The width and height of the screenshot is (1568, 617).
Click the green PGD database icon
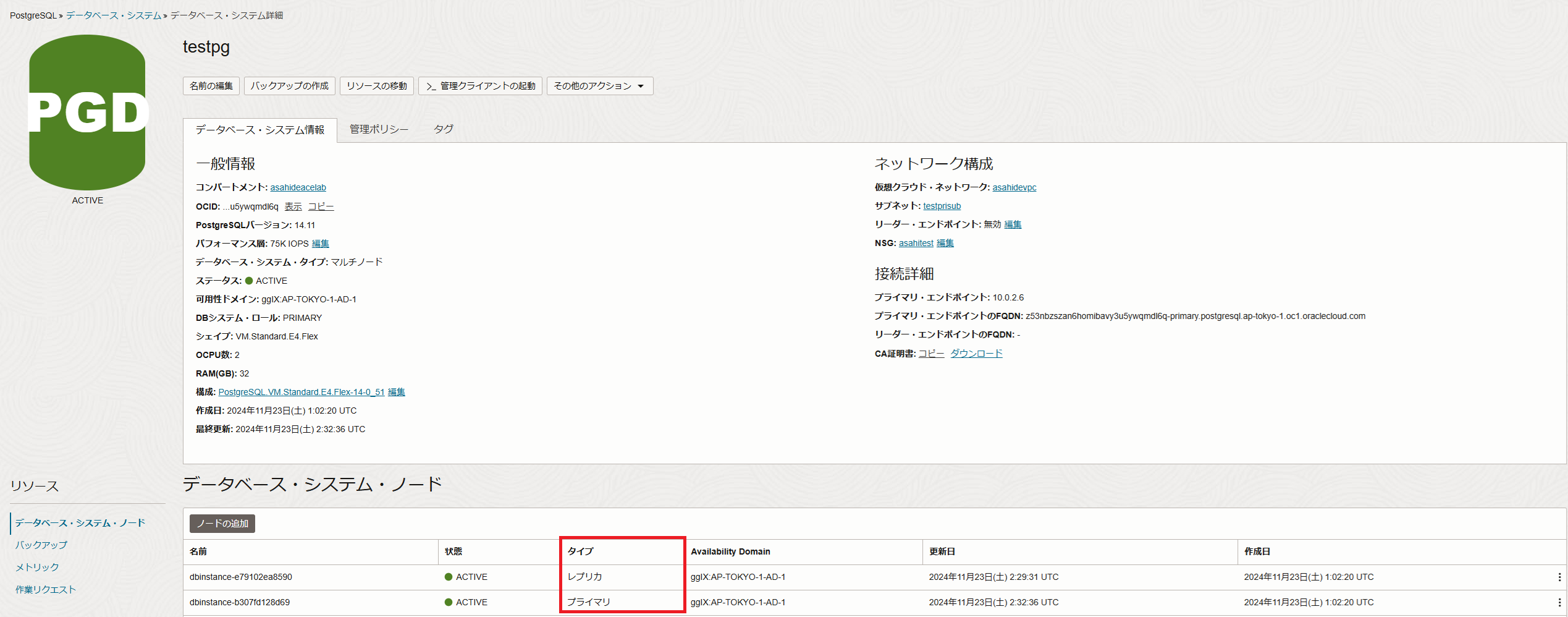pyautogui.click(x=87, y=113)
